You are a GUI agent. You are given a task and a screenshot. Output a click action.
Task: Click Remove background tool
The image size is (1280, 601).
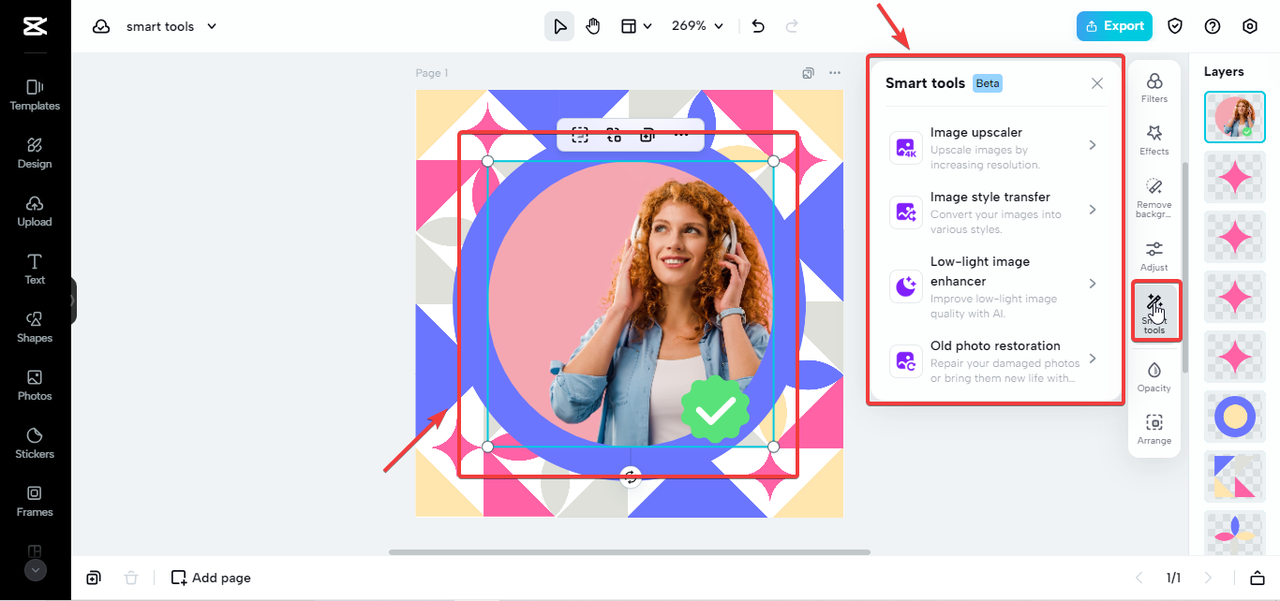1154,198
